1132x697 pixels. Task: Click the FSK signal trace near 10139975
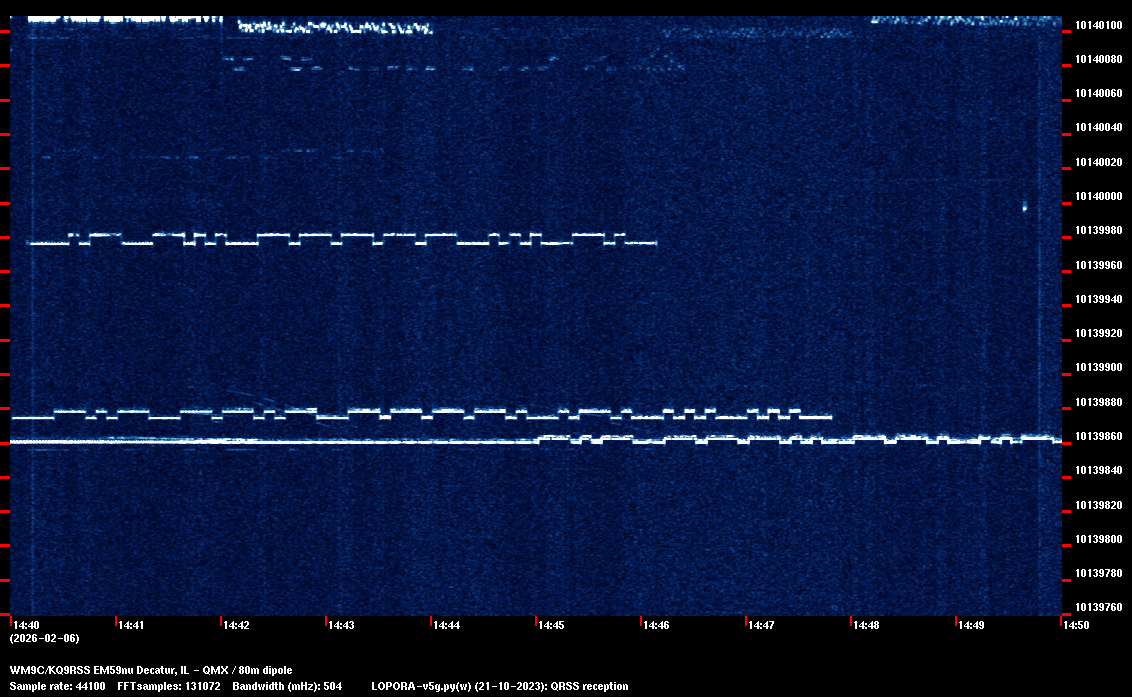click(x=340, y=239)
